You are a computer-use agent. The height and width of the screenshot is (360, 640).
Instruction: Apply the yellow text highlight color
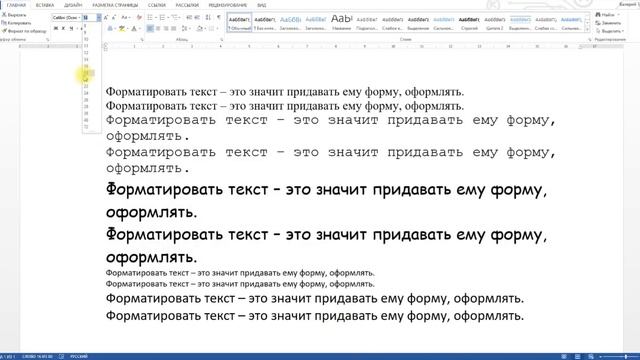pyautogui.click(x=122, y=29)
